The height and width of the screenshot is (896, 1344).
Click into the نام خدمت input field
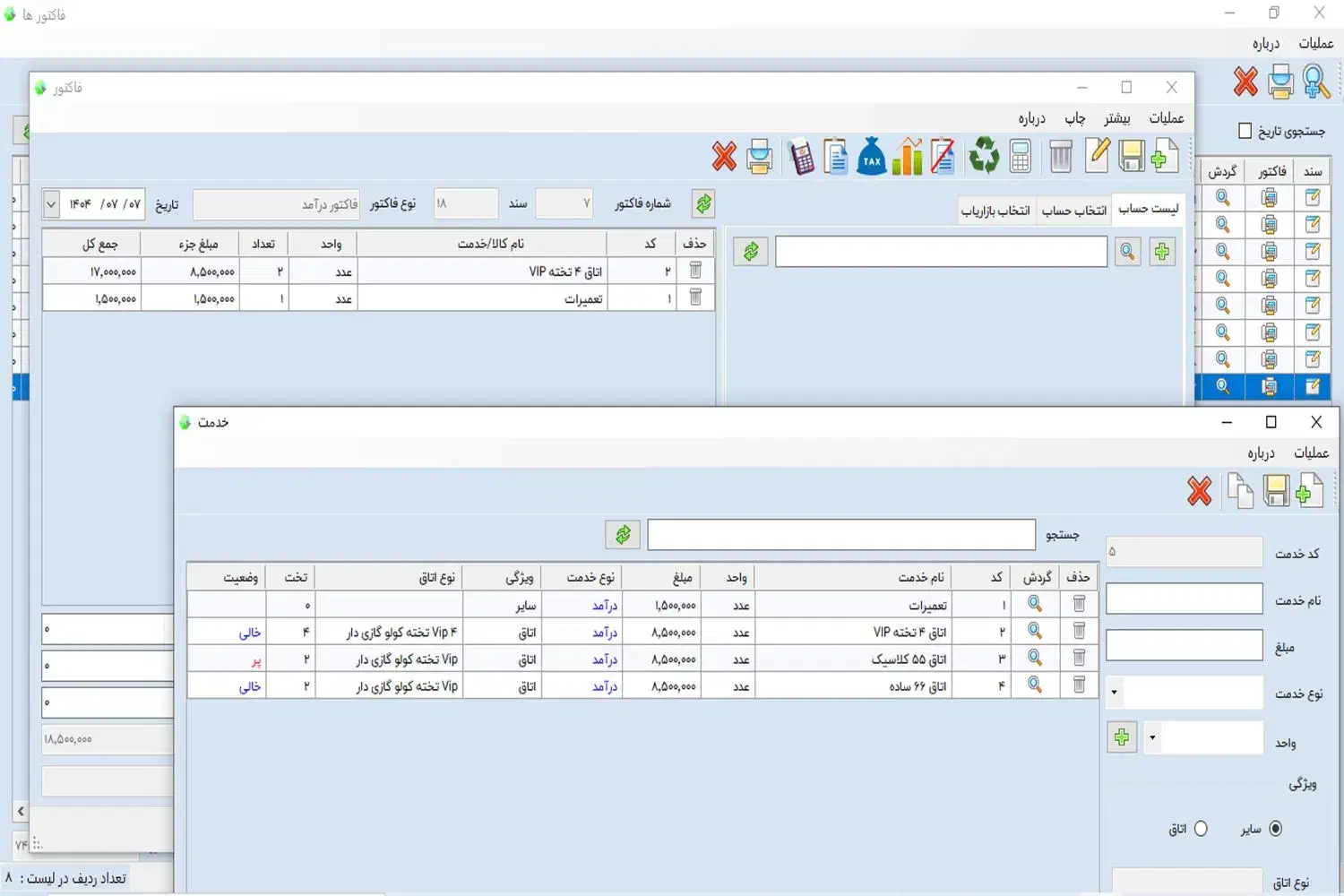click(1184, 599)
